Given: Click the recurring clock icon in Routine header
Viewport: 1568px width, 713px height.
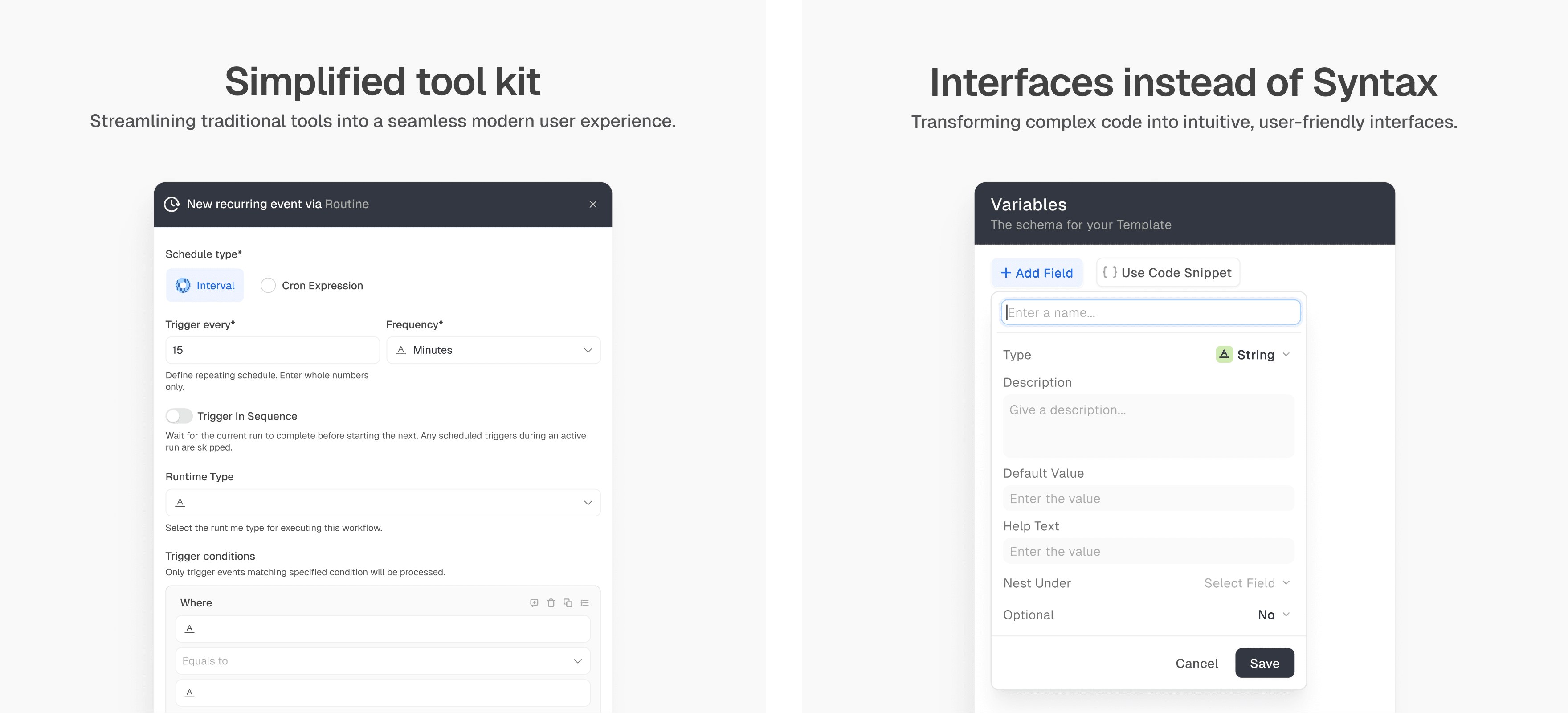Looking at the screenshot, I should click(x=172, y=204).
